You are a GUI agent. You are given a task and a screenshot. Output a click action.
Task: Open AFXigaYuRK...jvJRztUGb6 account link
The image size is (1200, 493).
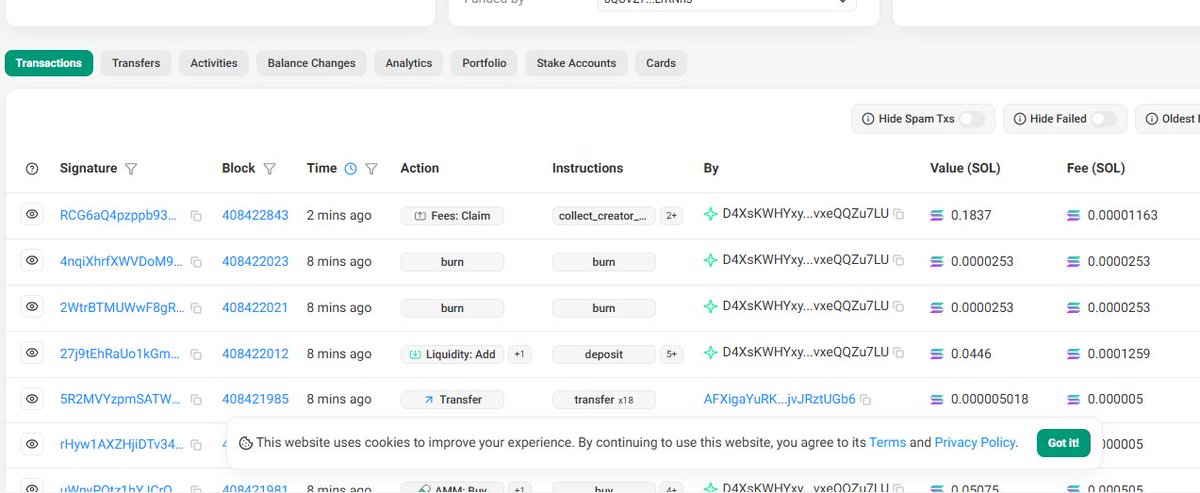click(780, 399)
